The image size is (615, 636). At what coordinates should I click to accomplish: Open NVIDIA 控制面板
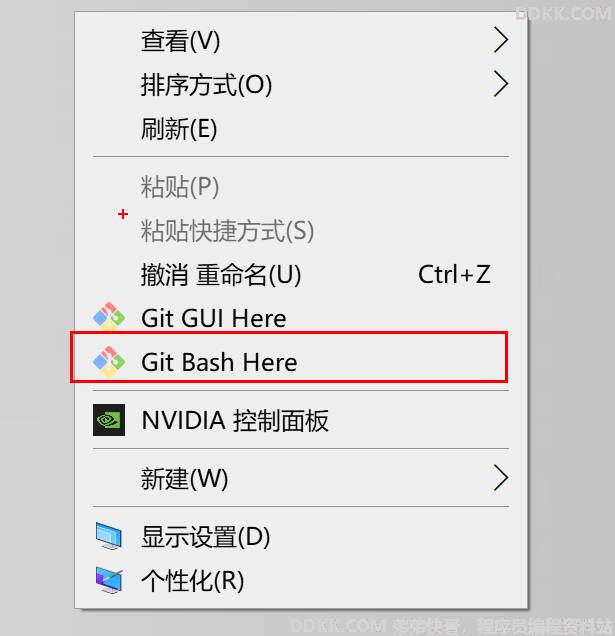pyautogui.click(x=301, y=420)
